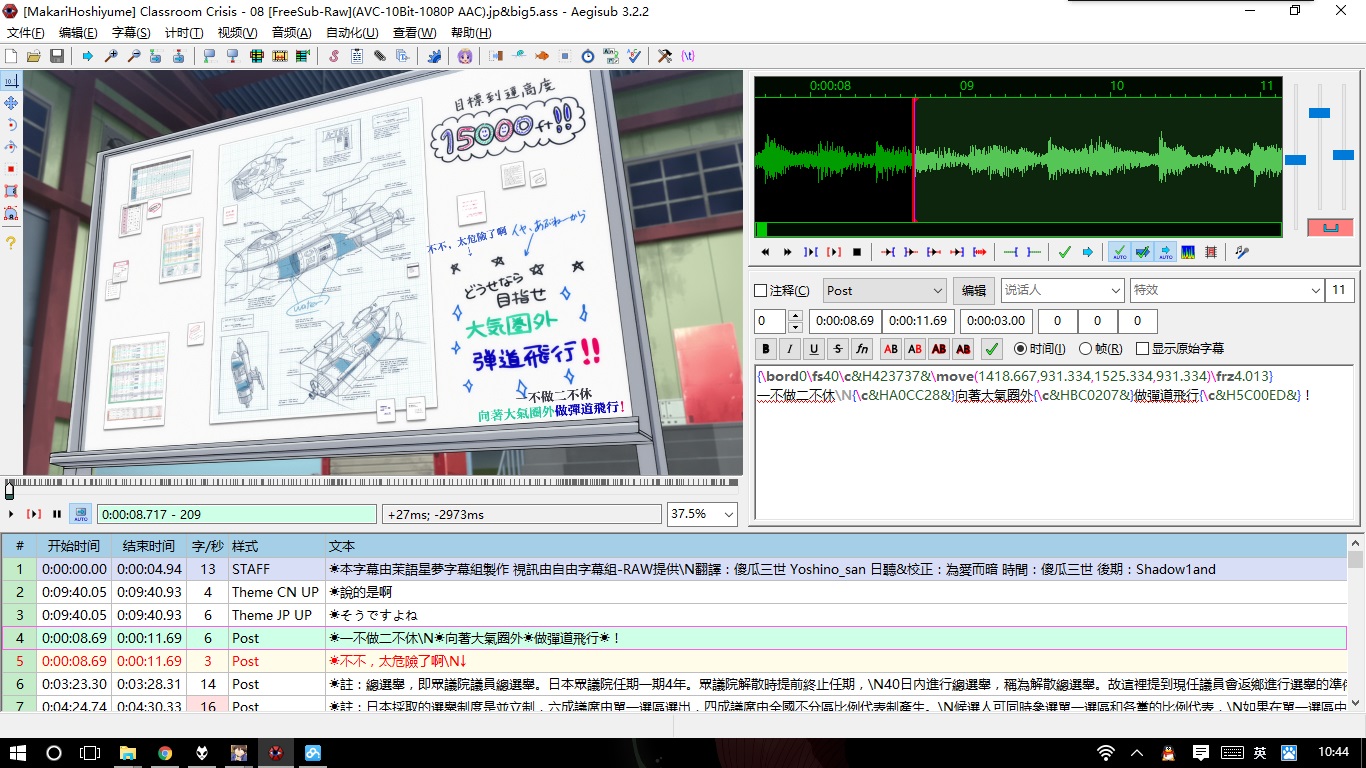Open the Post style dropdown
The image size is (1366, 768).
(885, 290)
